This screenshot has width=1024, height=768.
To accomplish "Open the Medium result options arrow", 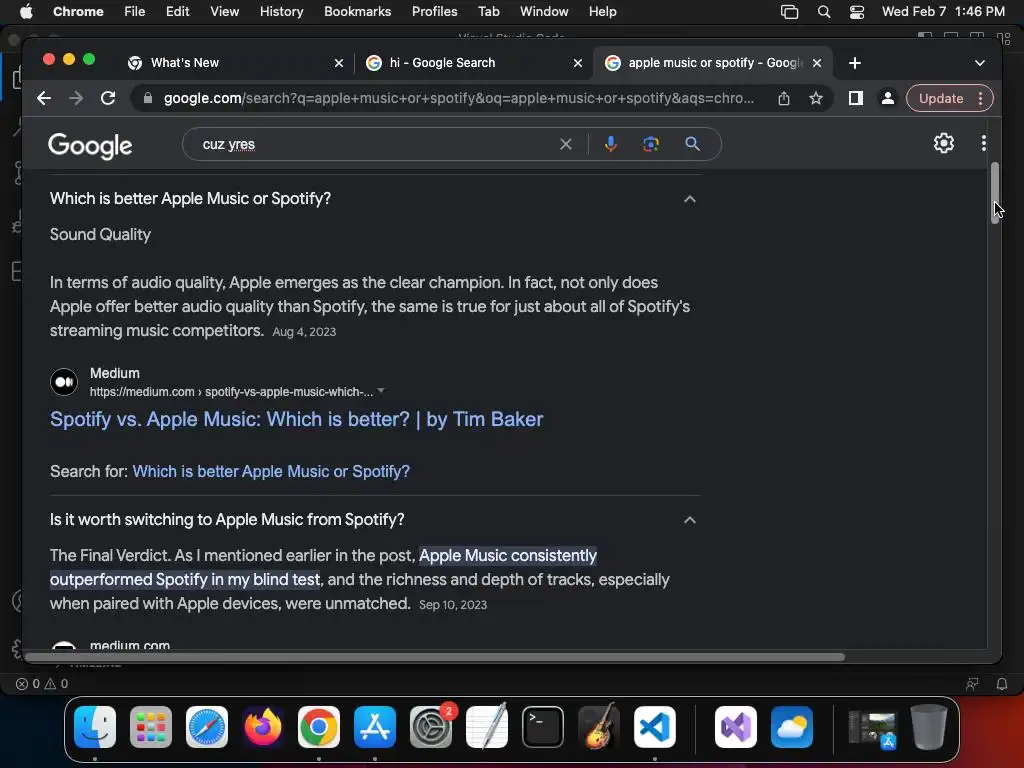I will (381, 391).
